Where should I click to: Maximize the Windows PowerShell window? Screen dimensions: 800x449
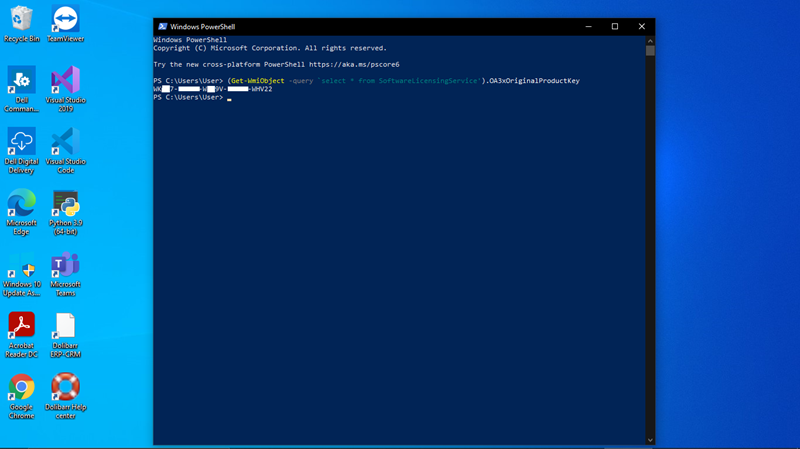point(614,26)
